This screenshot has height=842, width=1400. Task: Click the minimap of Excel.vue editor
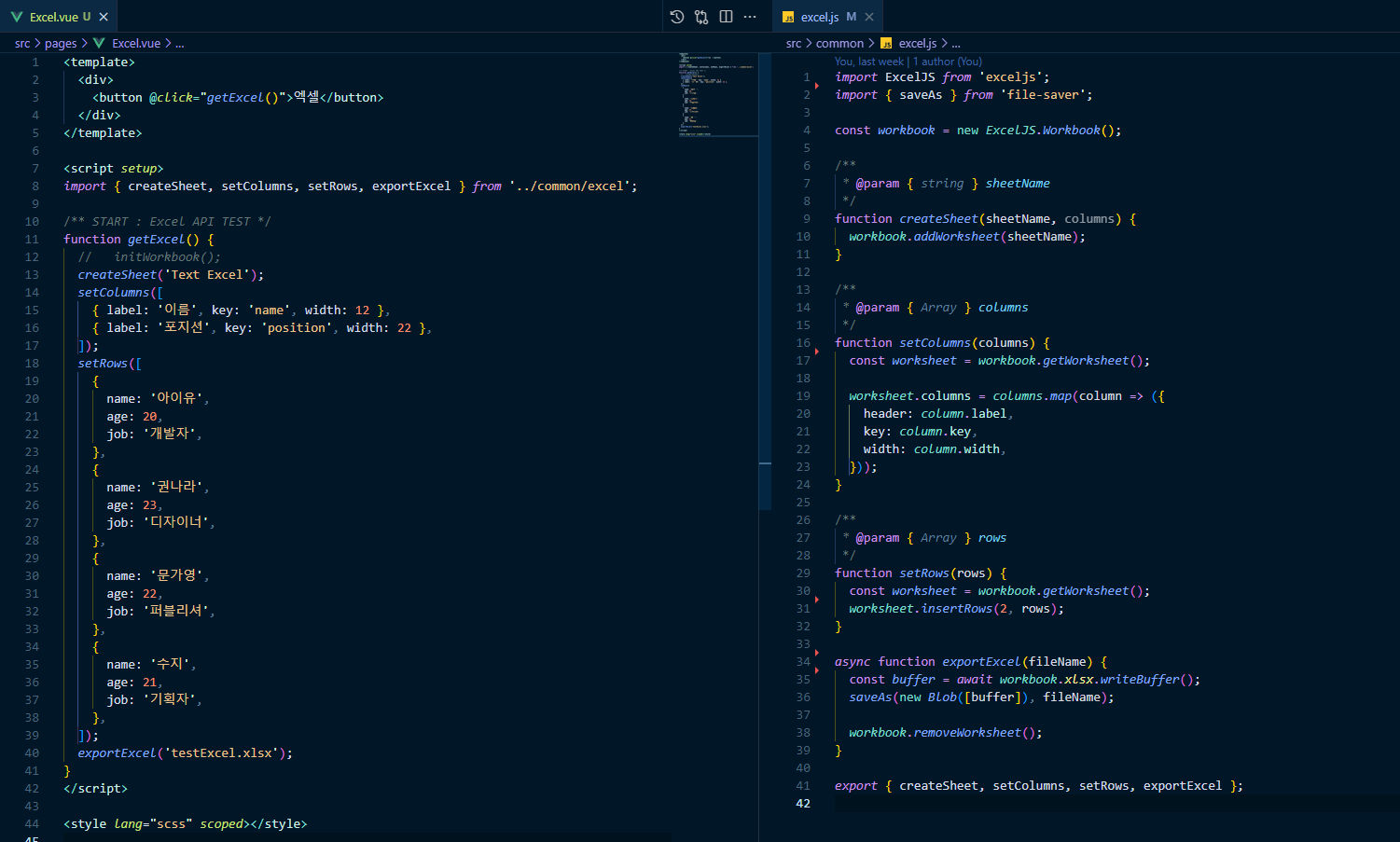point(718,95)
